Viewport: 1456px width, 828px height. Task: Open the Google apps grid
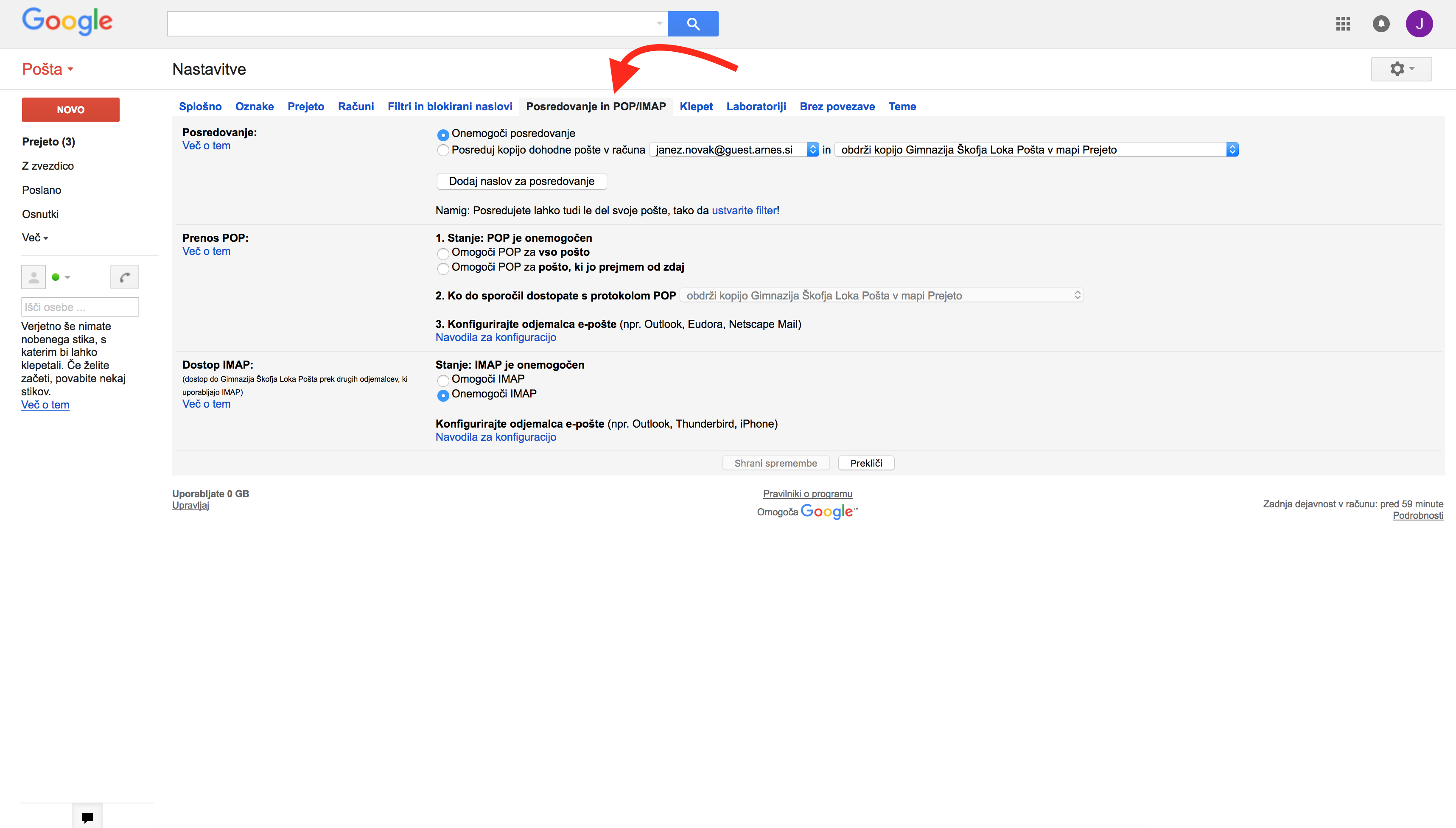[x=1343, y=24]
